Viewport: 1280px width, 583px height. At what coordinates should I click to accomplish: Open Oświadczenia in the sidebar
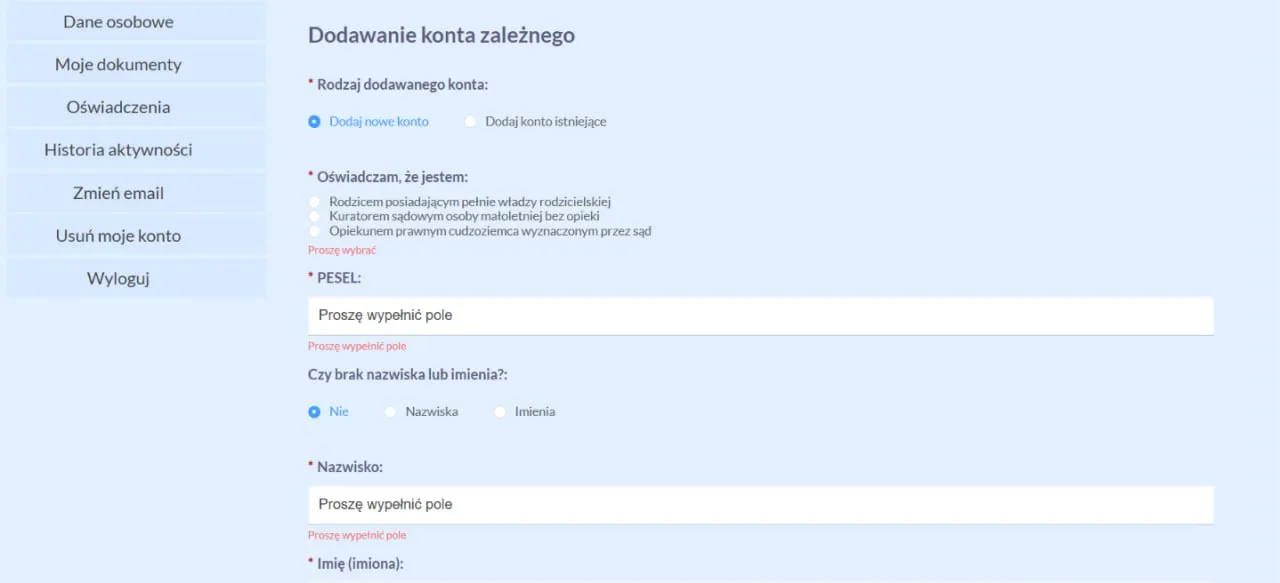pos(137,107)
